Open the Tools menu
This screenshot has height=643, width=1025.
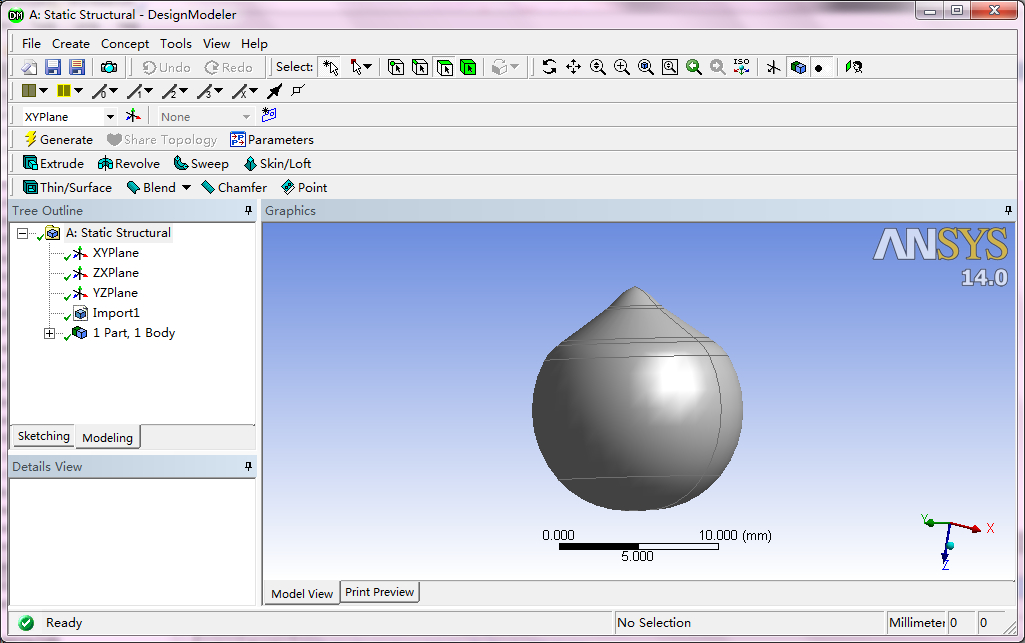[x=176, y=44]
